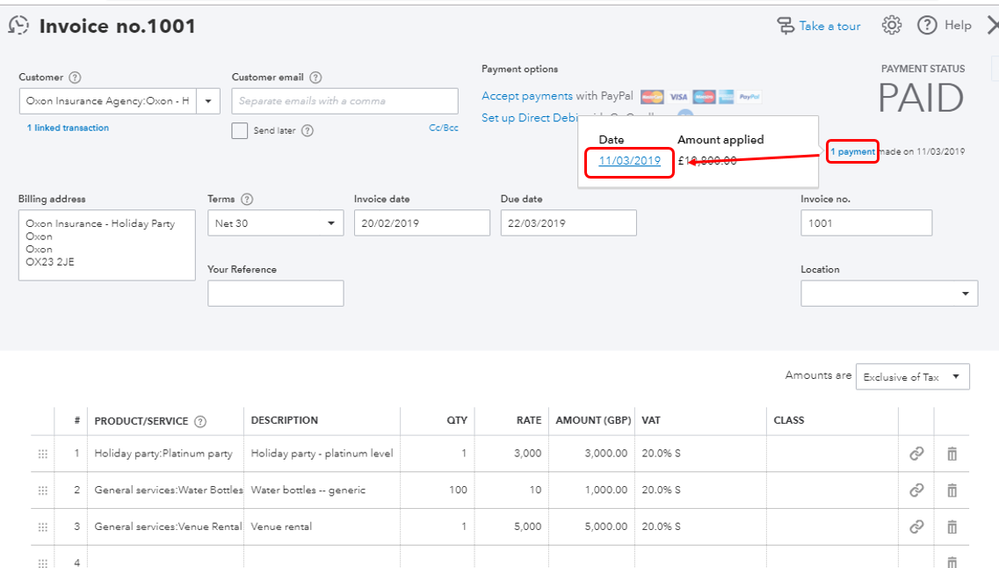999x568 pixels.
Task: Open the Location dropdown
Action: pyautogui.click(x=889, y=294)
